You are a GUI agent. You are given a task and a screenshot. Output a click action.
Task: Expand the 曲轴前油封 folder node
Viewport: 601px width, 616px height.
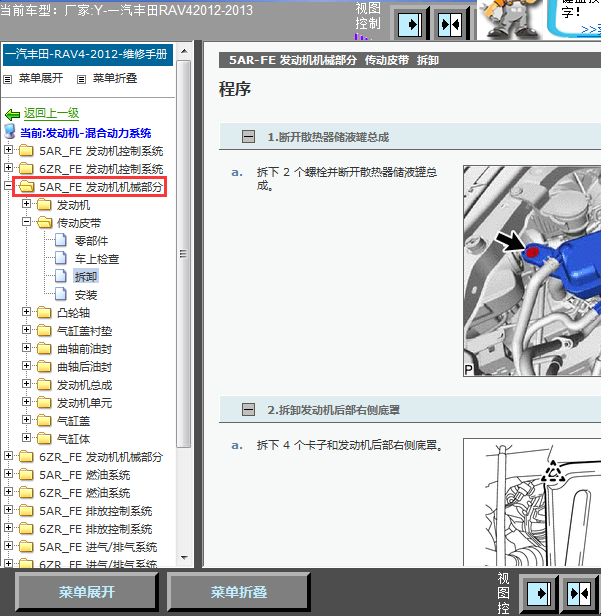tap(26, 348)
